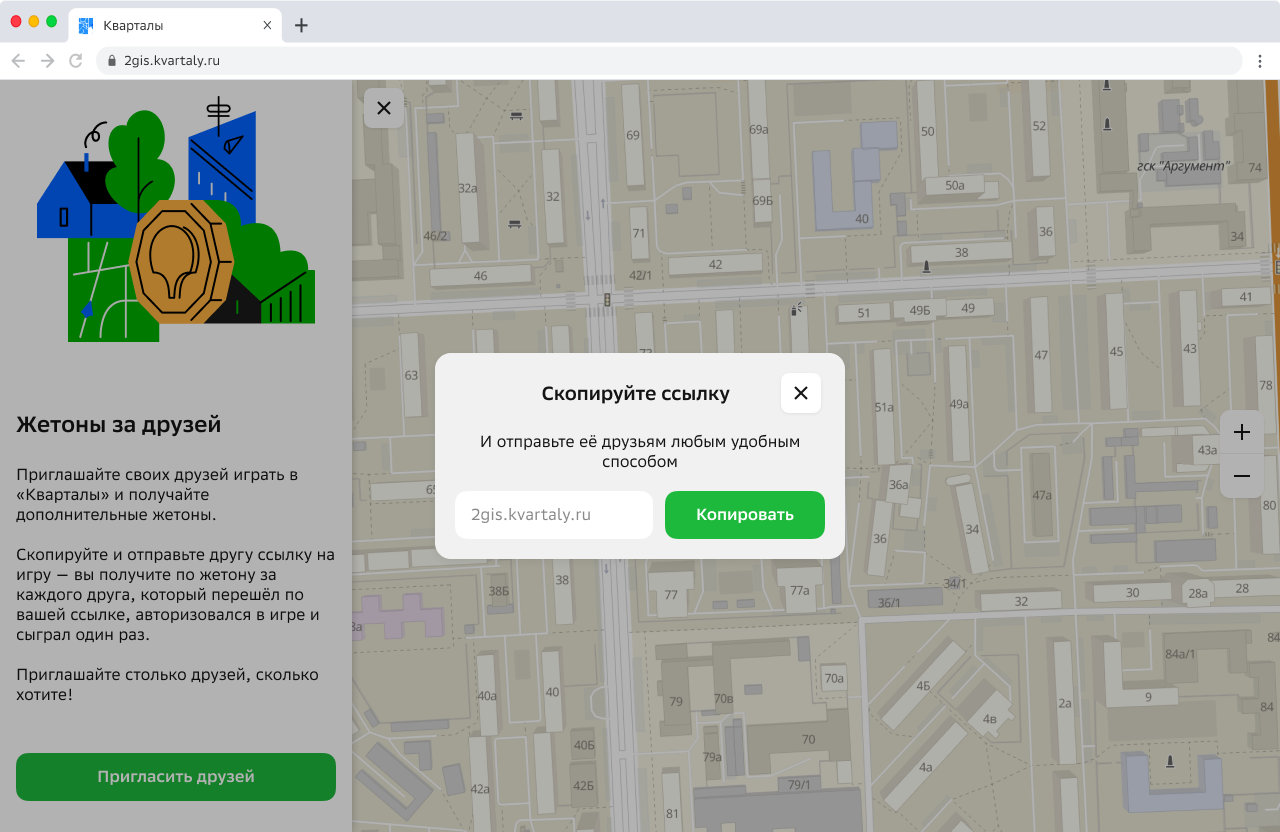
Task: Click the Копировать button
Action: pos(744,515)
